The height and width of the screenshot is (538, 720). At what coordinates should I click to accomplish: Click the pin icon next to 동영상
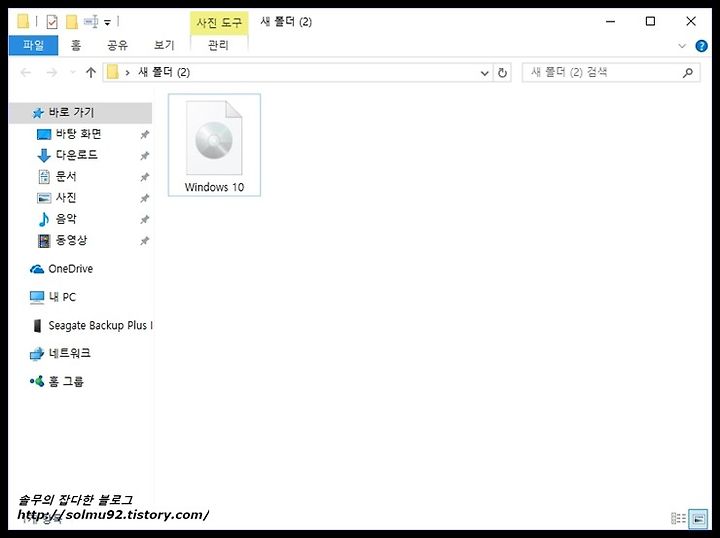(x=145, y=241)
